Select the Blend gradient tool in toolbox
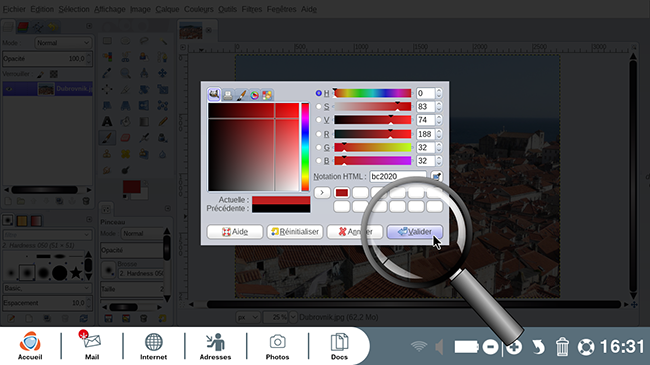 (x=144, y=122)
